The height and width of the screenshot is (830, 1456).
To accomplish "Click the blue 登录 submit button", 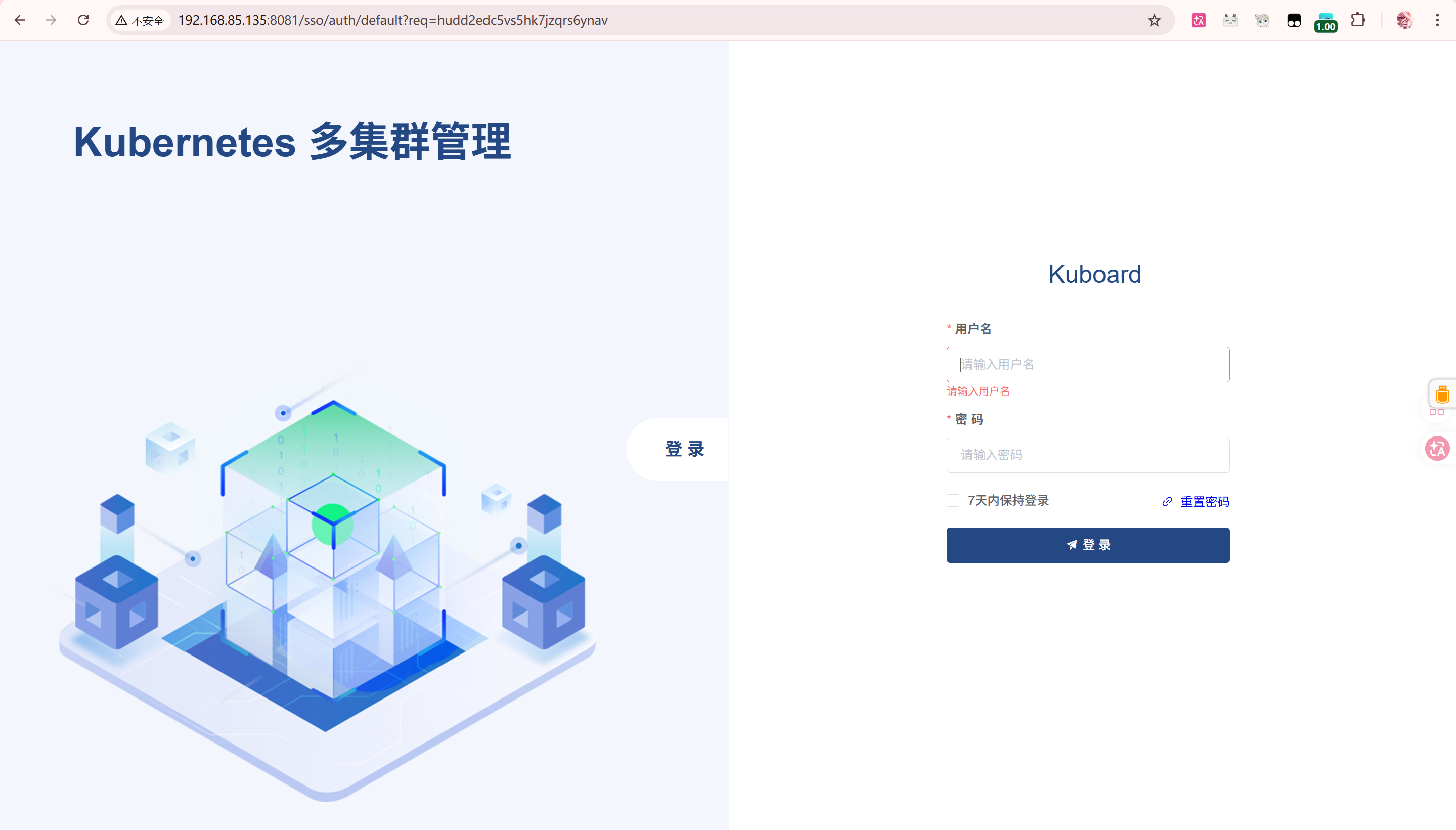I will pyautogui.click(x=1087, y=545).
